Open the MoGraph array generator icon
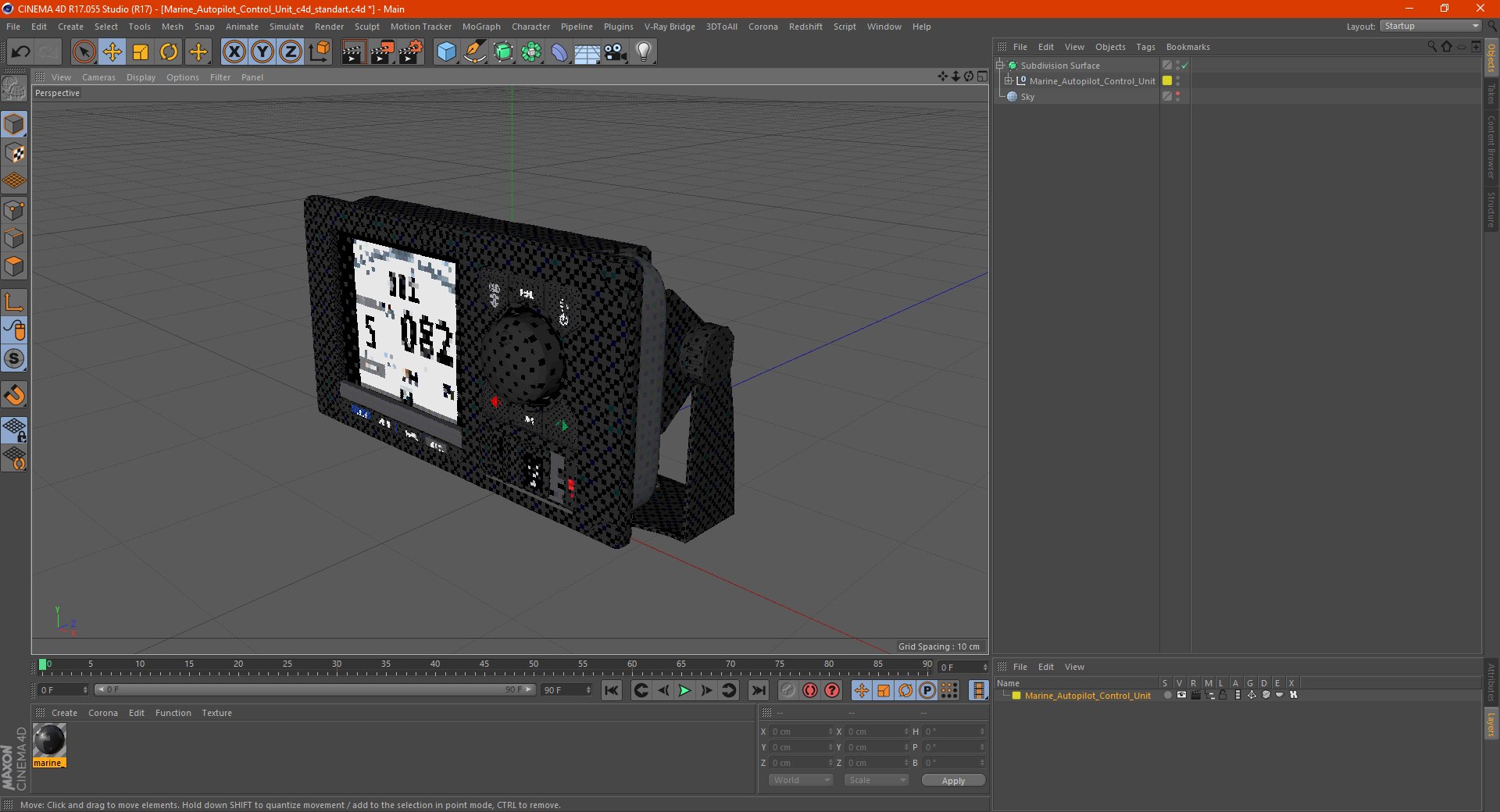The height and width of the screenshot is (812, 1500). (x=531, y=52)
